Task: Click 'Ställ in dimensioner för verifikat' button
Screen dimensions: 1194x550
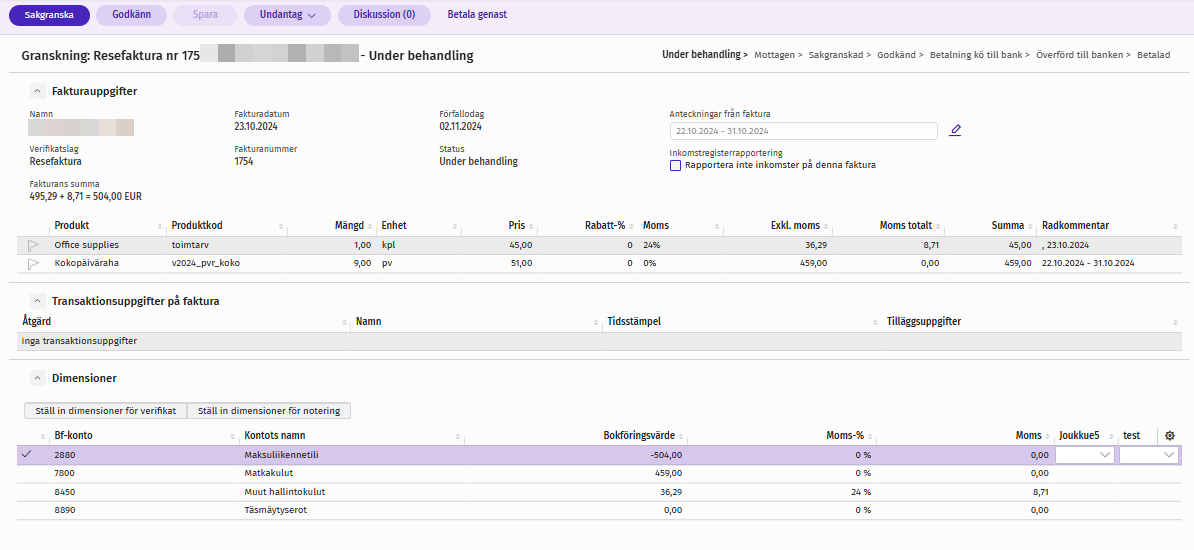Action: [106, 411]
